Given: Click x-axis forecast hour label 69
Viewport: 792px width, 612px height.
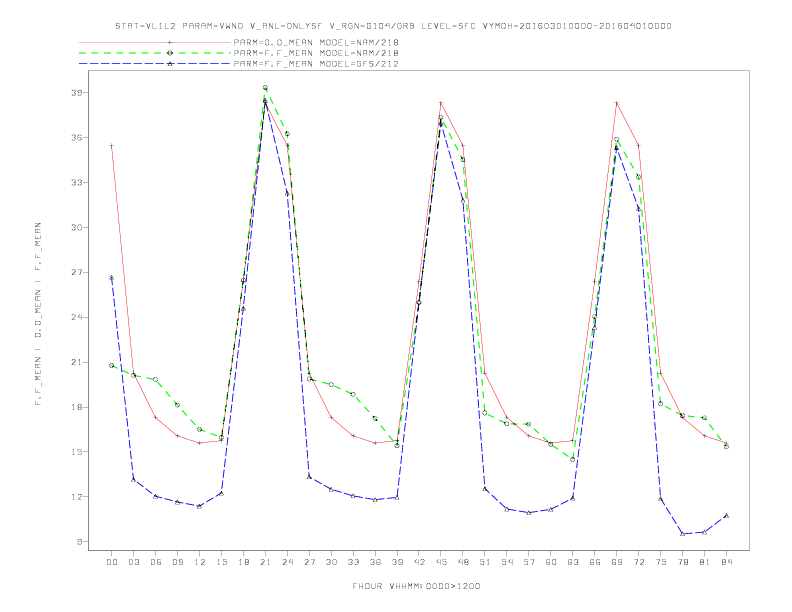Looking at the screenshot, I should coord(617,562).
